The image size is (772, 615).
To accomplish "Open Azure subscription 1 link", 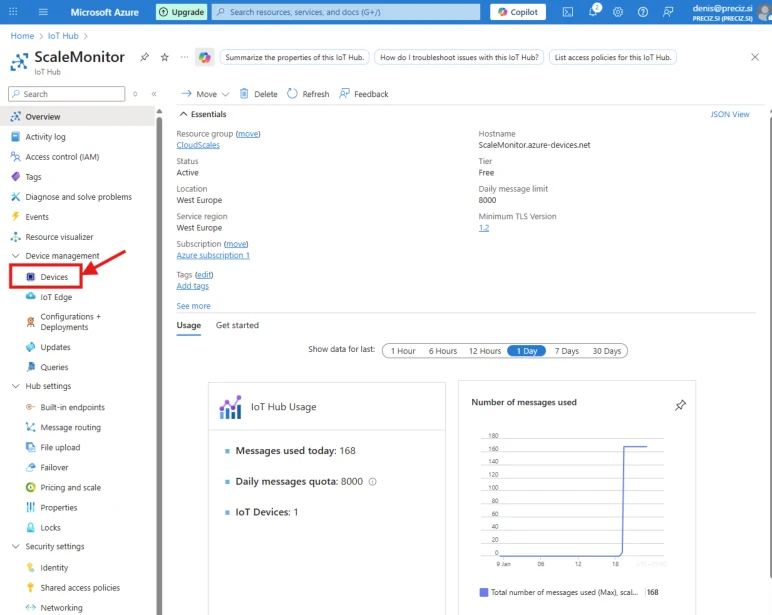I will [213, 255].
